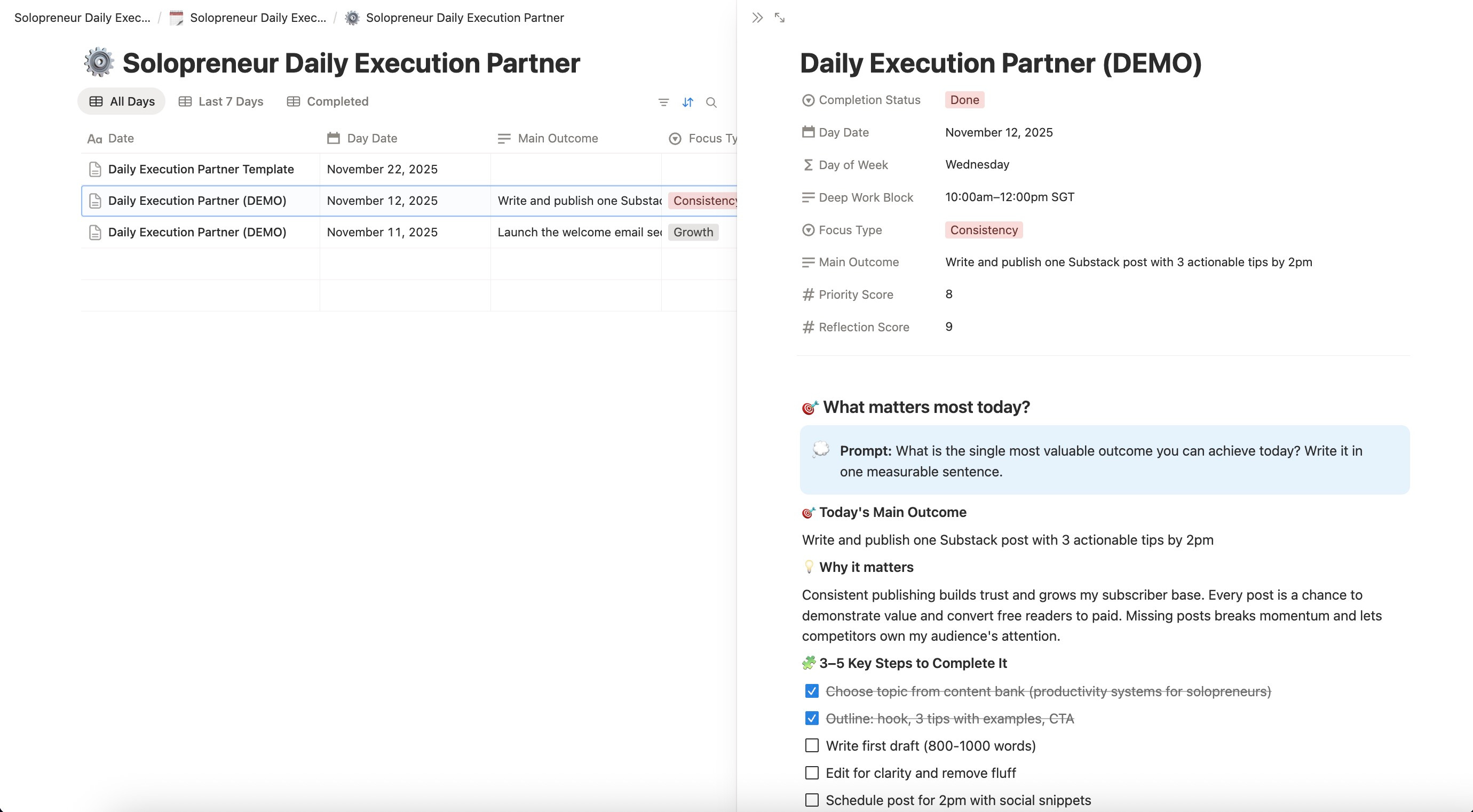Tick the Edit for clarity checkbox
This screenshot has width=1473, height=812.
point(811,773)
